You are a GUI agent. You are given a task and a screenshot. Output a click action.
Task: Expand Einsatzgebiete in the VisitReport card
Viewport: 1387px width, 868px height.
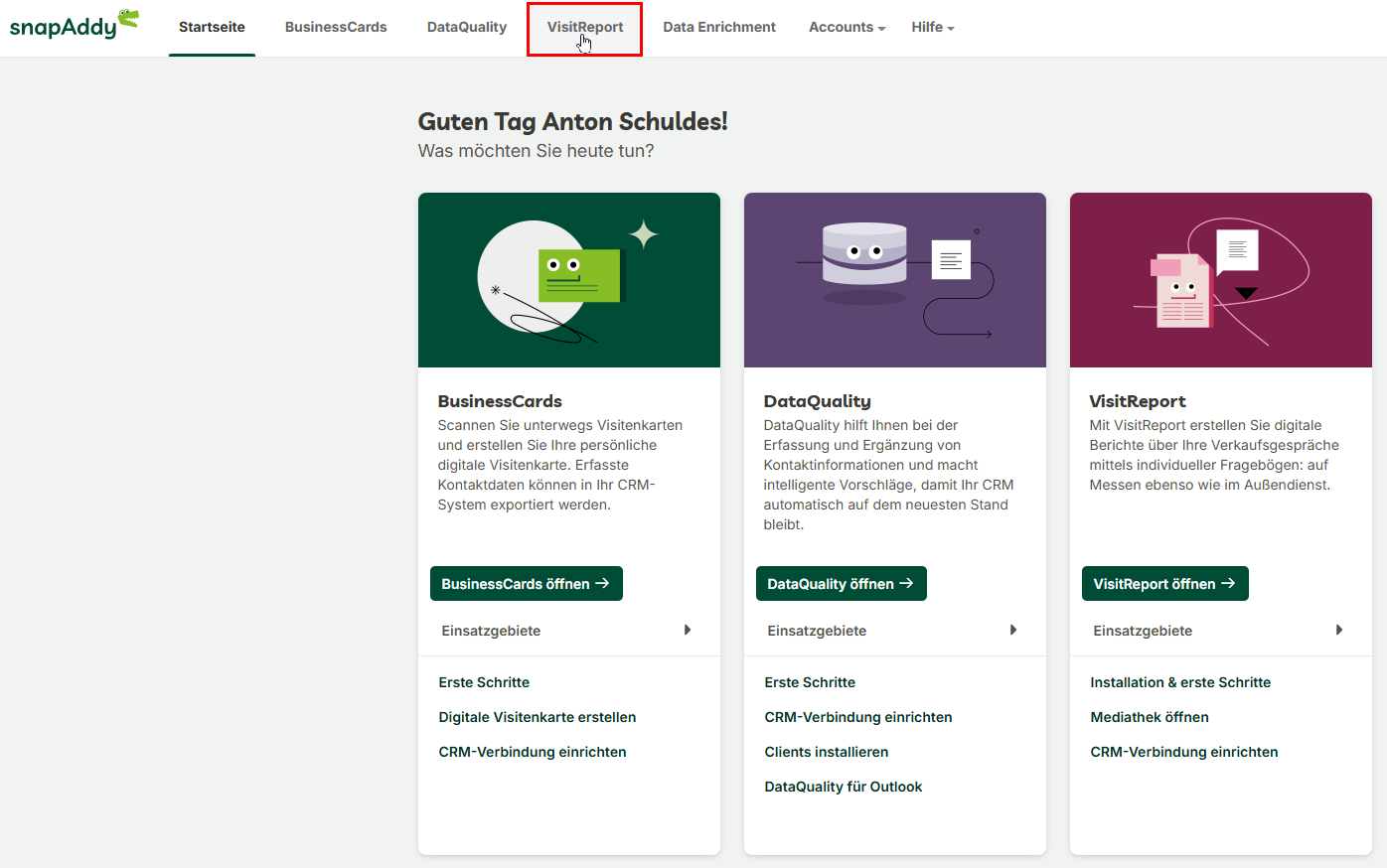(x=1219, y=631)
